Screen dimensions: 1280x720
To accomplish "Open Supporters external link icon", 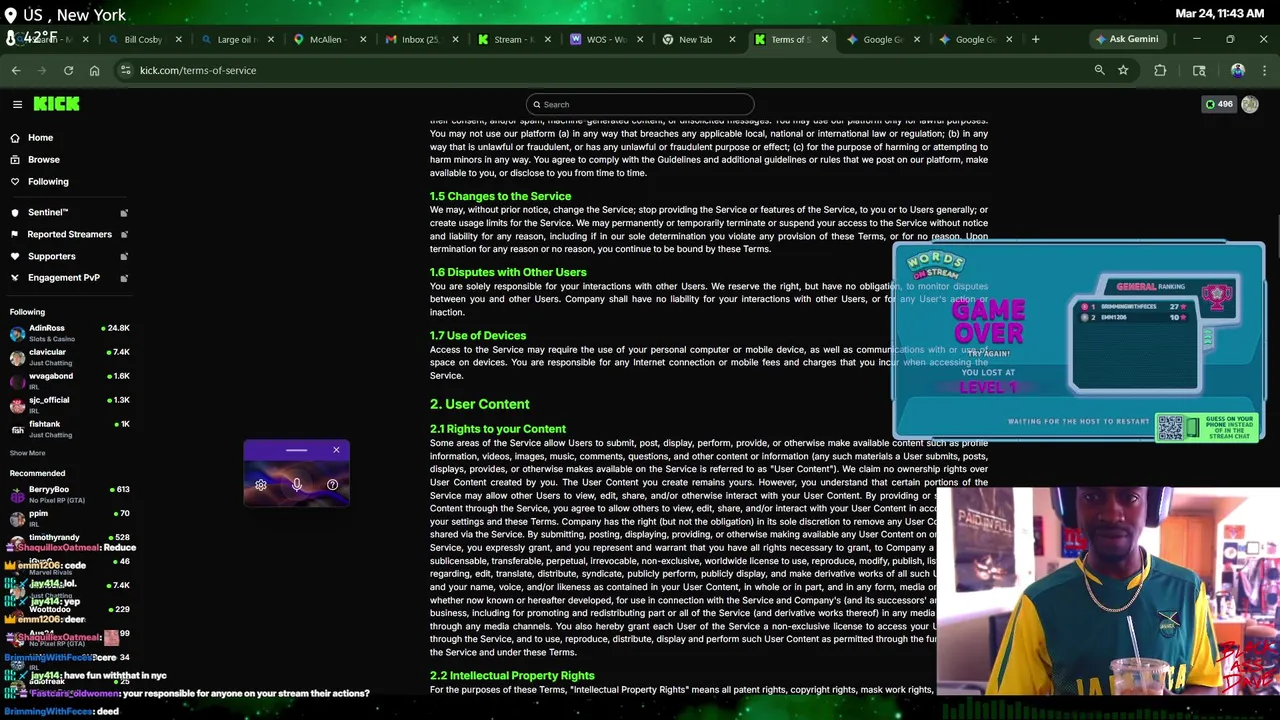I will coord(124,257).
